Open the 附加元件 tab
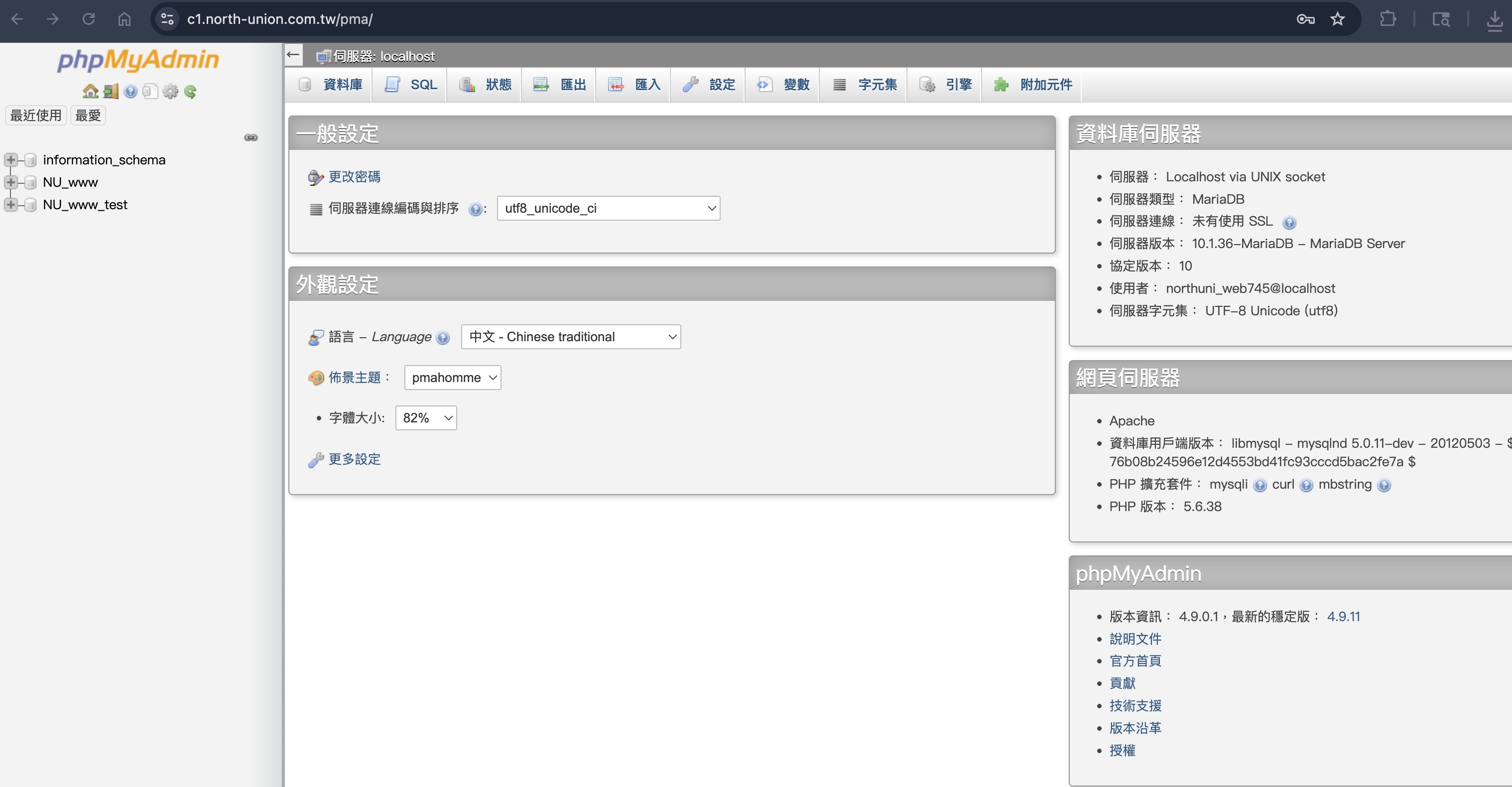 click(1032, 85)
